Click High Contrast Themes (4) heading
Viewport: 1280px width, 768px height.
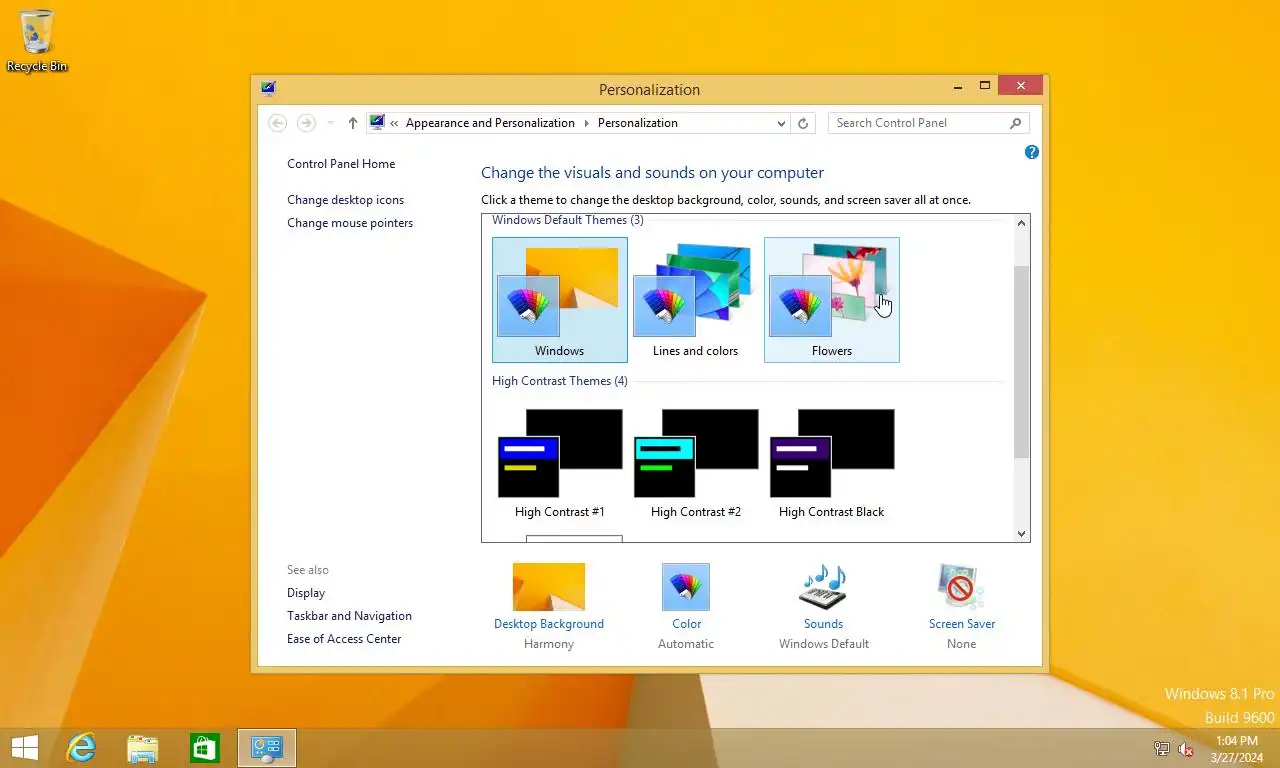560,381
